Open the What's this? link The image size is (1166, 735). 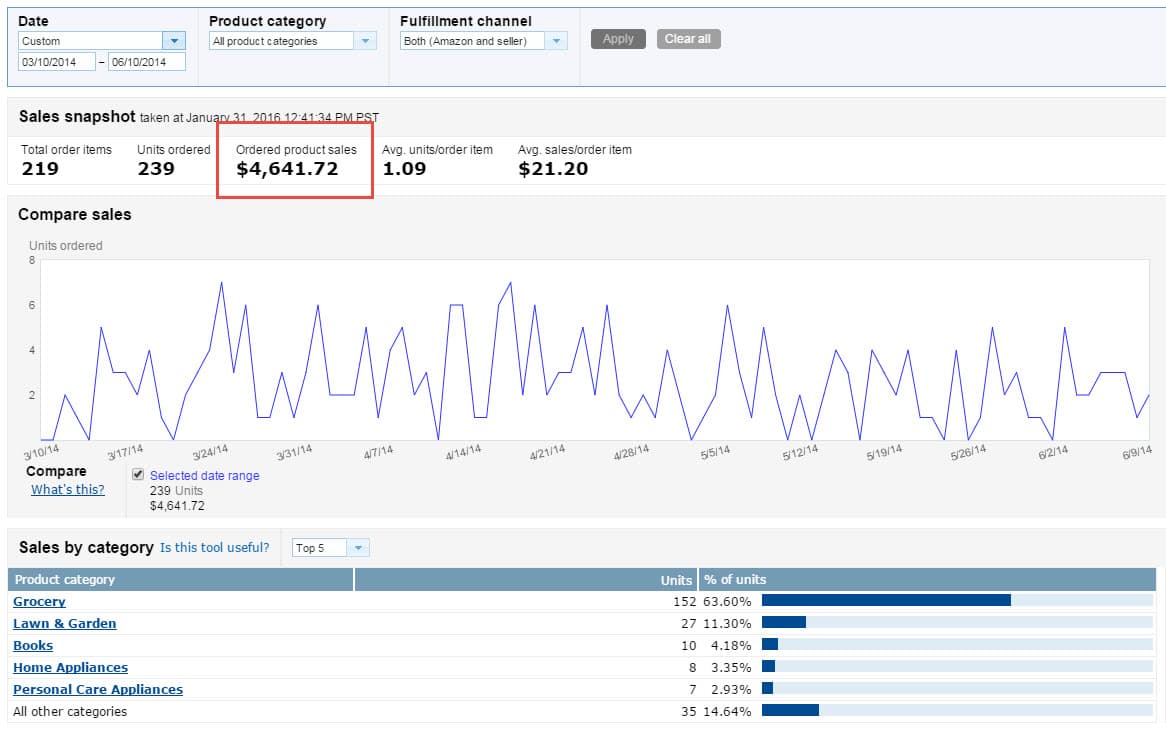(x=68, y=490)
